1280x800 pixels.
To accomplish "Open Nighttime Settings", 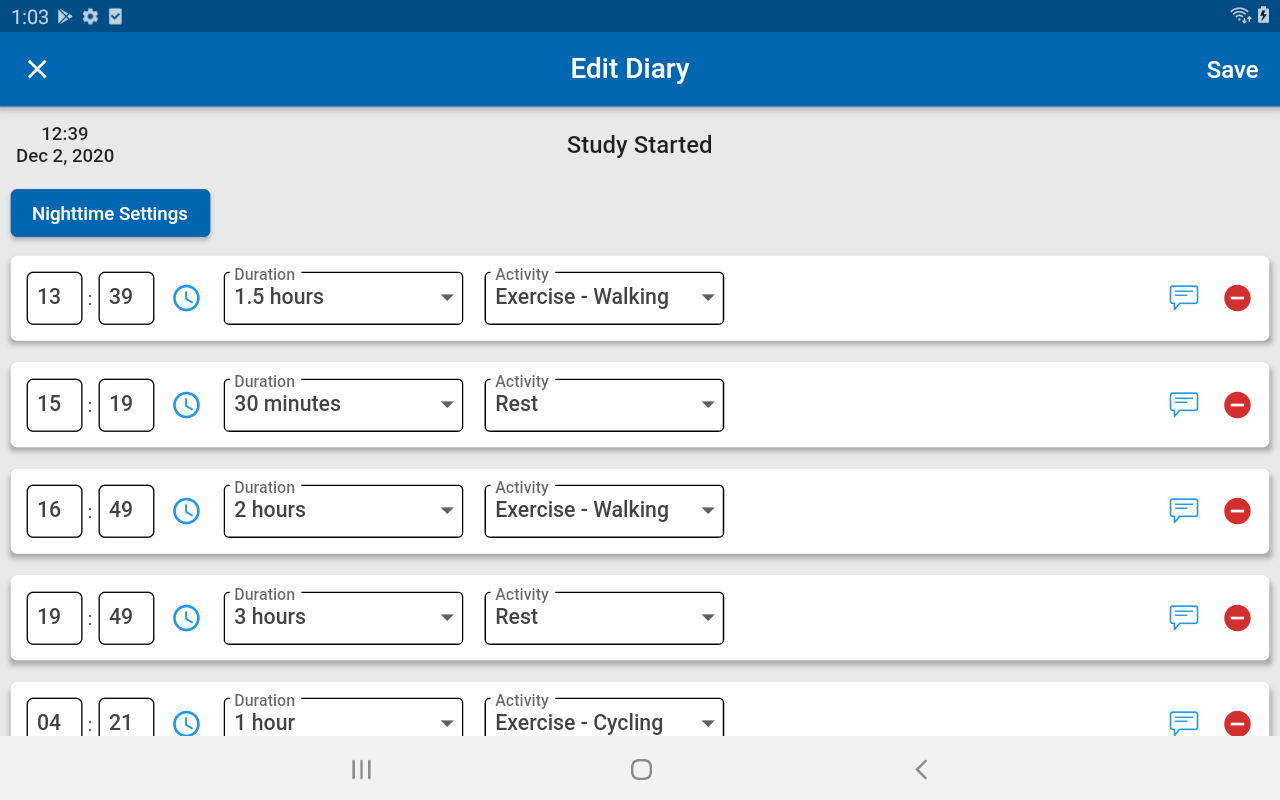I will click(110, 214).
